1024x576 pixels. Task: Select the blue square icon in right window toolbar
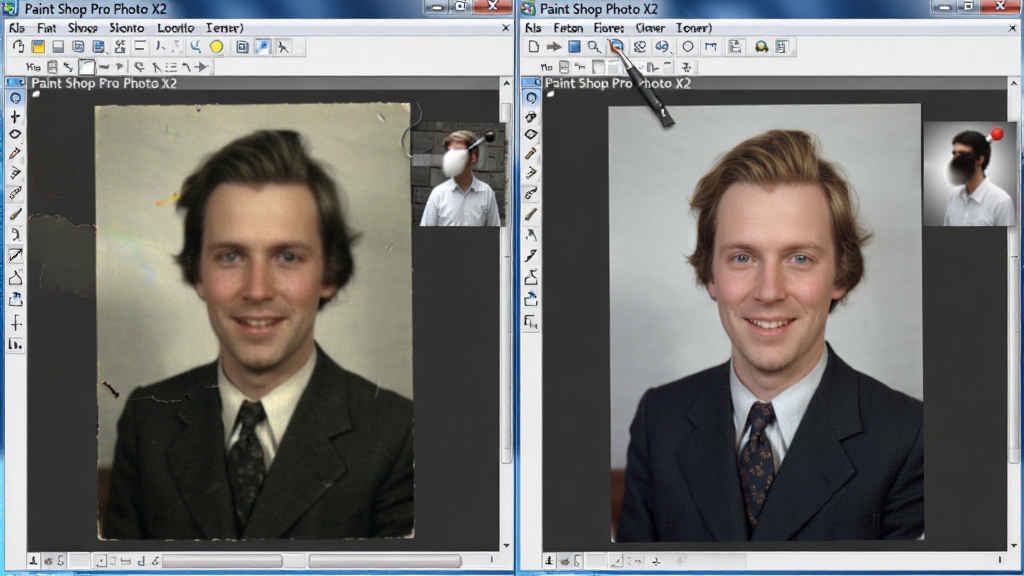[574, 47]
